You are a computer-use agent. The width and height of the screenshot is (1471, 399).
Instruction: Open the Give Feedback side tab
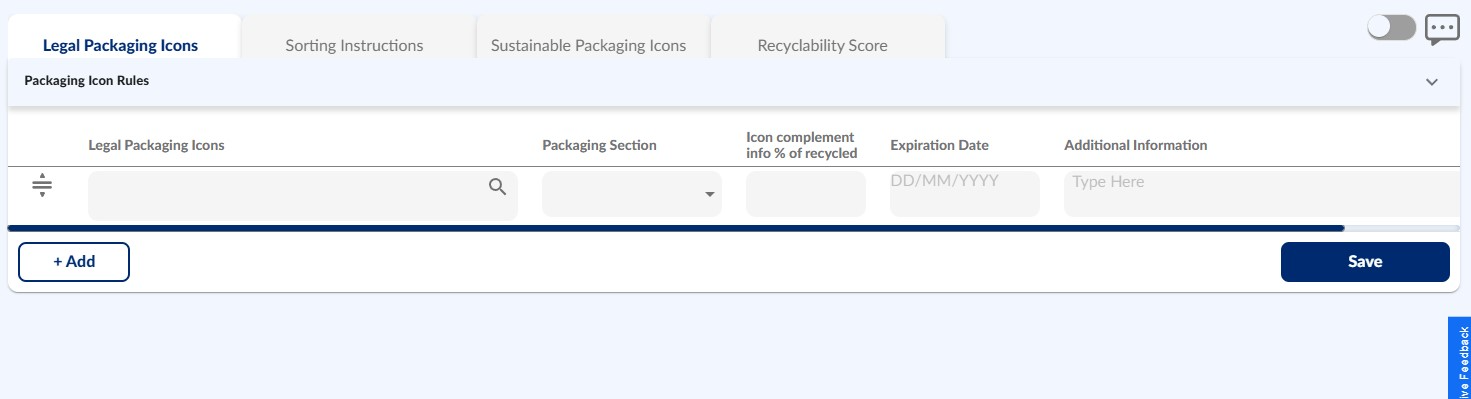click(1460, 358)
